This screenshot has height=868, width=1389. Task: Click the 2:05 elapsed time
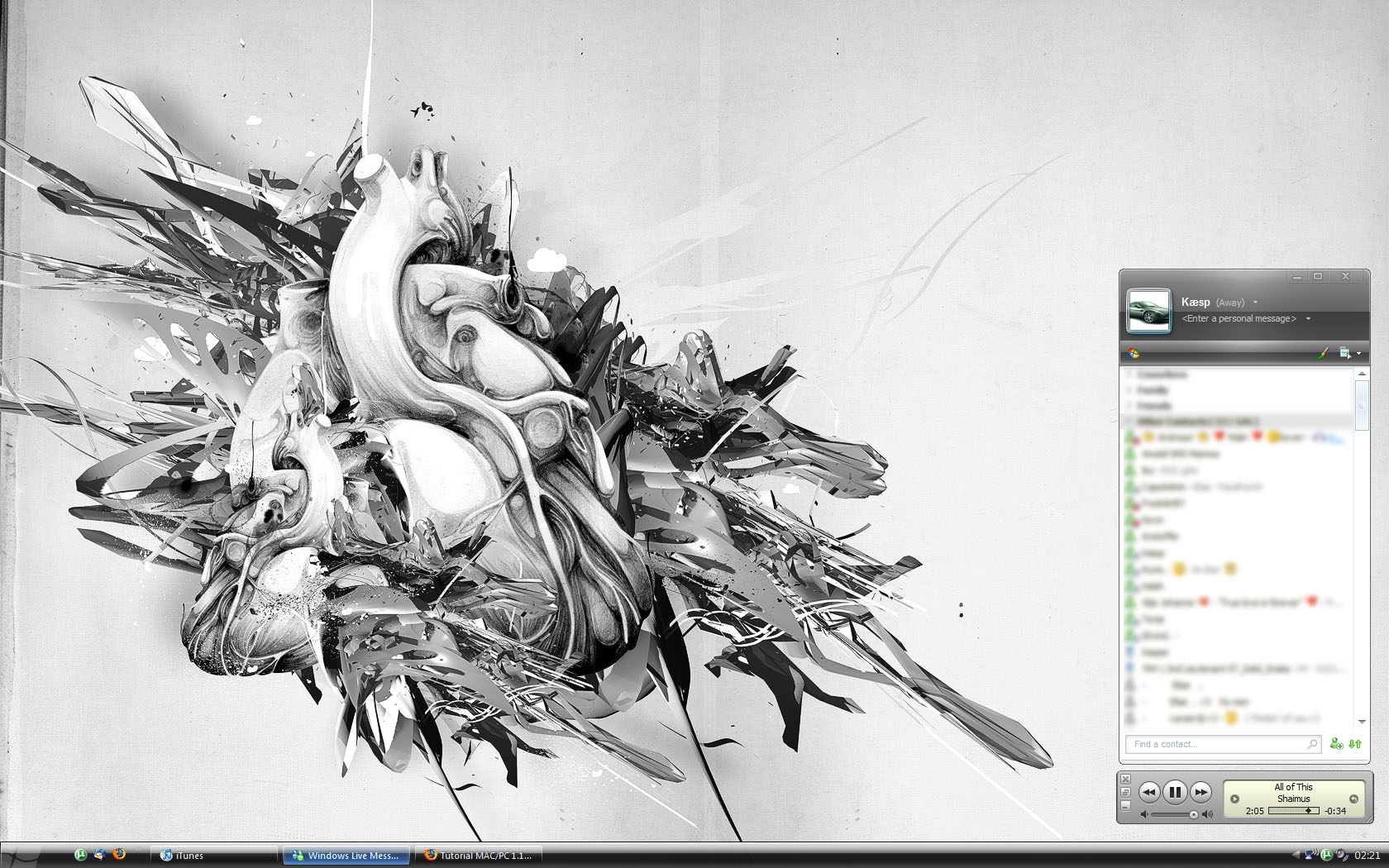(x=1254, y=811)
